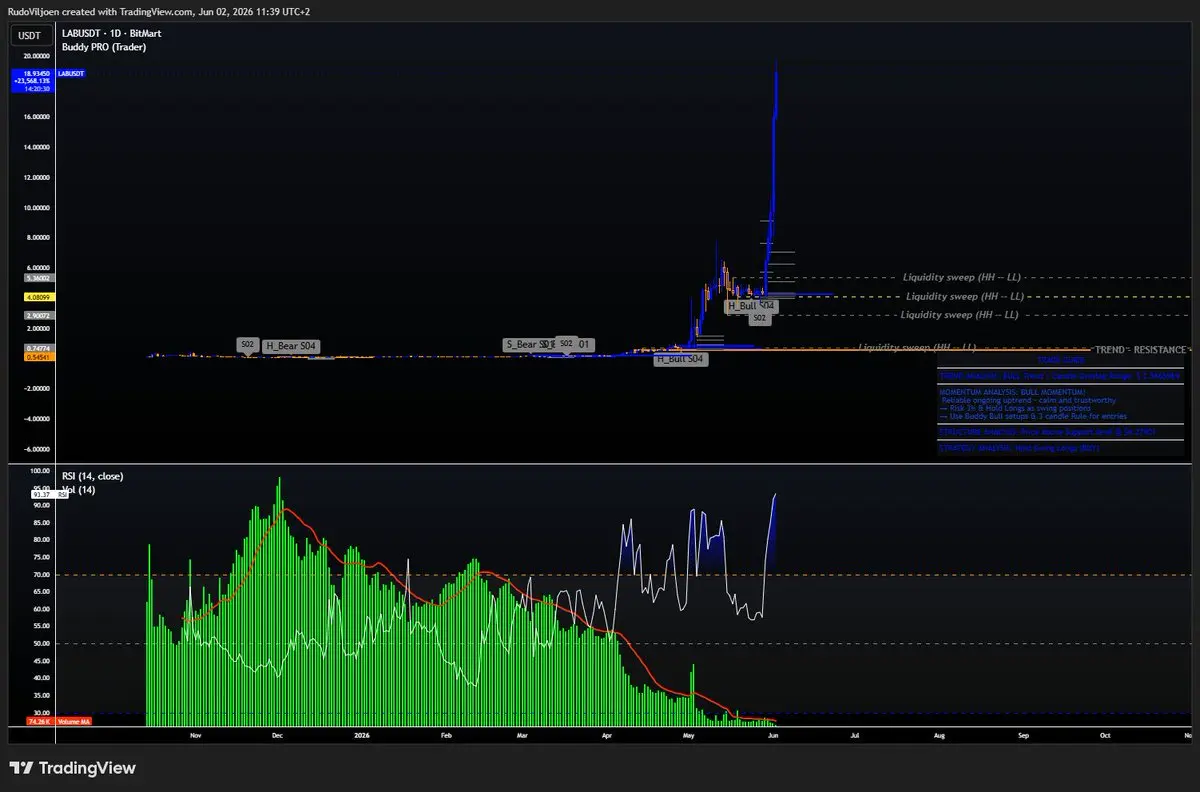Click the TRADE GUIDE table header
The image size is (1200, 792).
(x=1061, y=359)
